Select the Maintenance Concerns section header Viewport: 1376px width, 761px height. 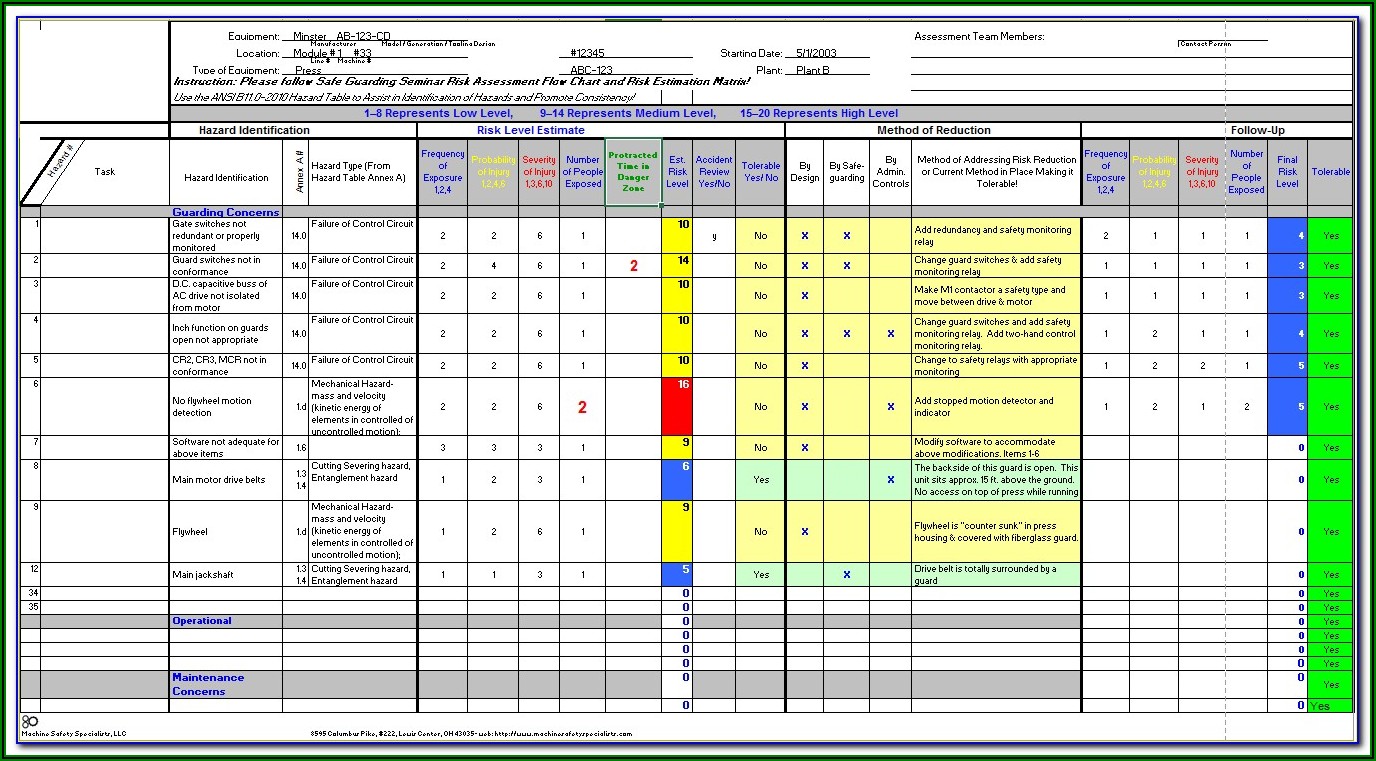[x=208, y=684]
